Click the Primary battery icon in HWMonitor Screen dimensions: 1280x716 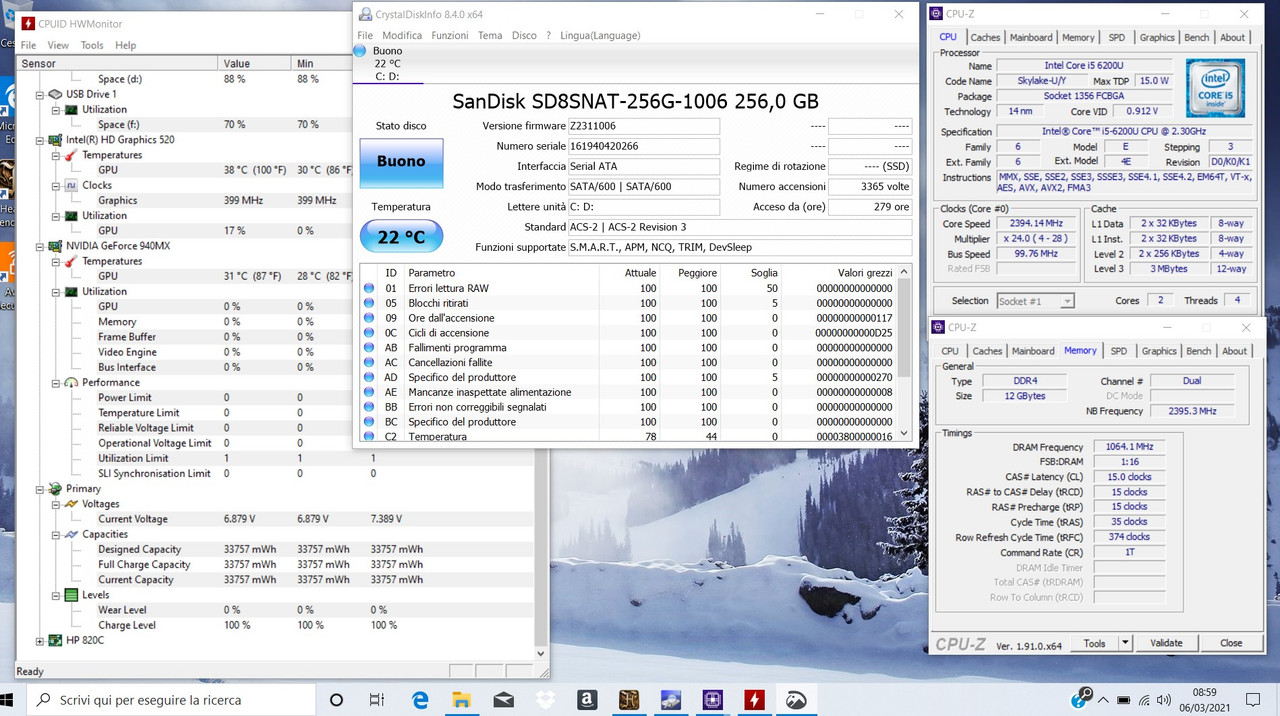[55, 489]
